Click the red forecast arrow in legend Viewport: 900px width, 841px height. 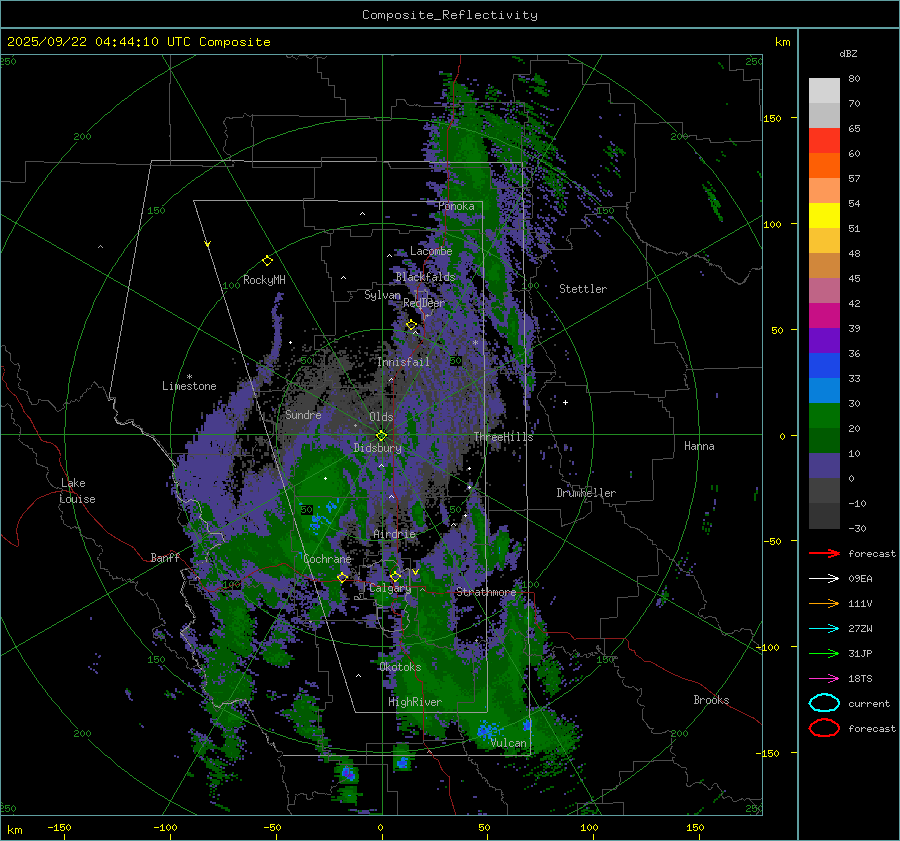[x=823, y=553]
